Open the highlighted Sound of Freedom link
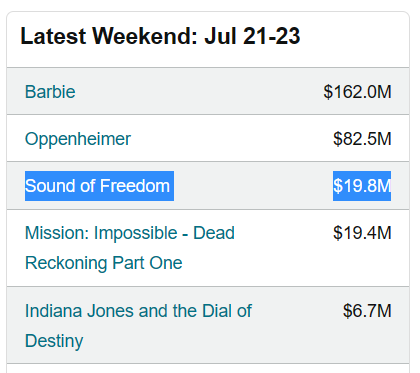Viewport: 420px width, 373px height. coord(99,186)
